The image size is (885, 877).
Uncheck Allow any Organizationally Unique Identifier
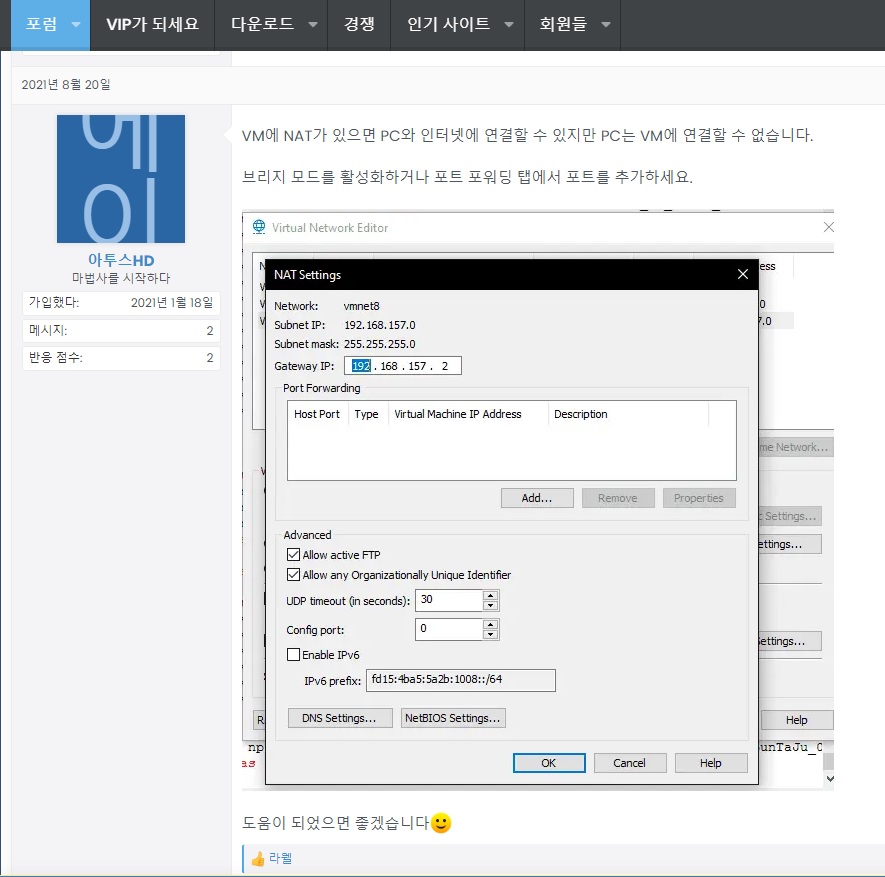pyautogui.click(x=293, y=575)
